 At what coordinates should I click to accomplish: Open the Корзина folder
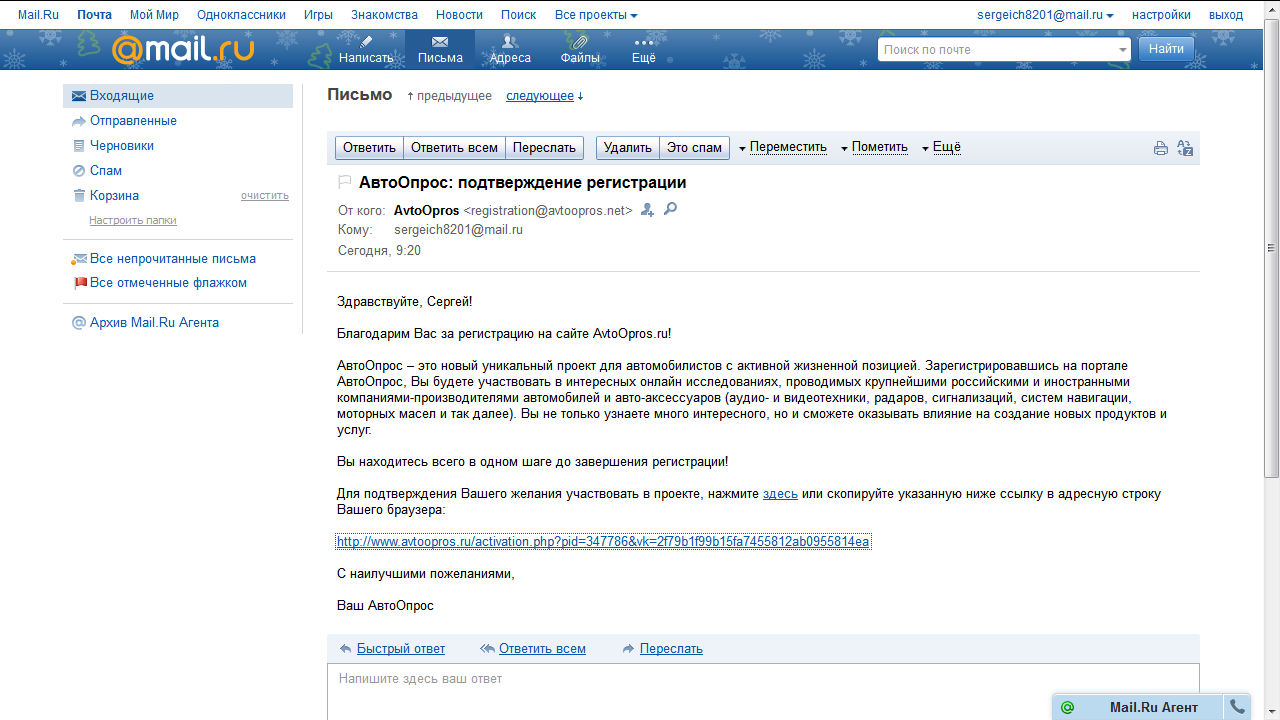114,196
